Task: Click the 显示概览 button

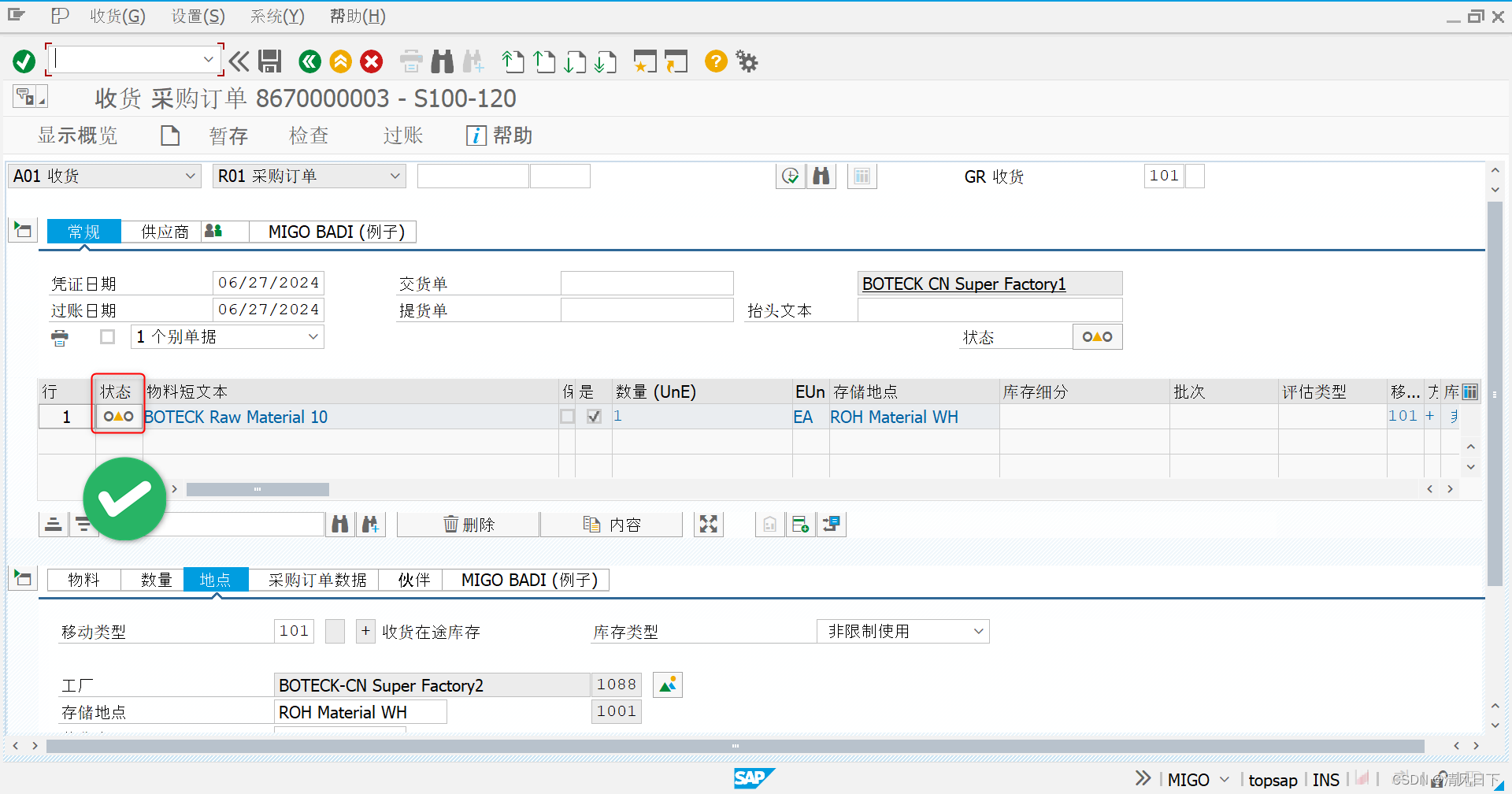Action: point(77,135)
